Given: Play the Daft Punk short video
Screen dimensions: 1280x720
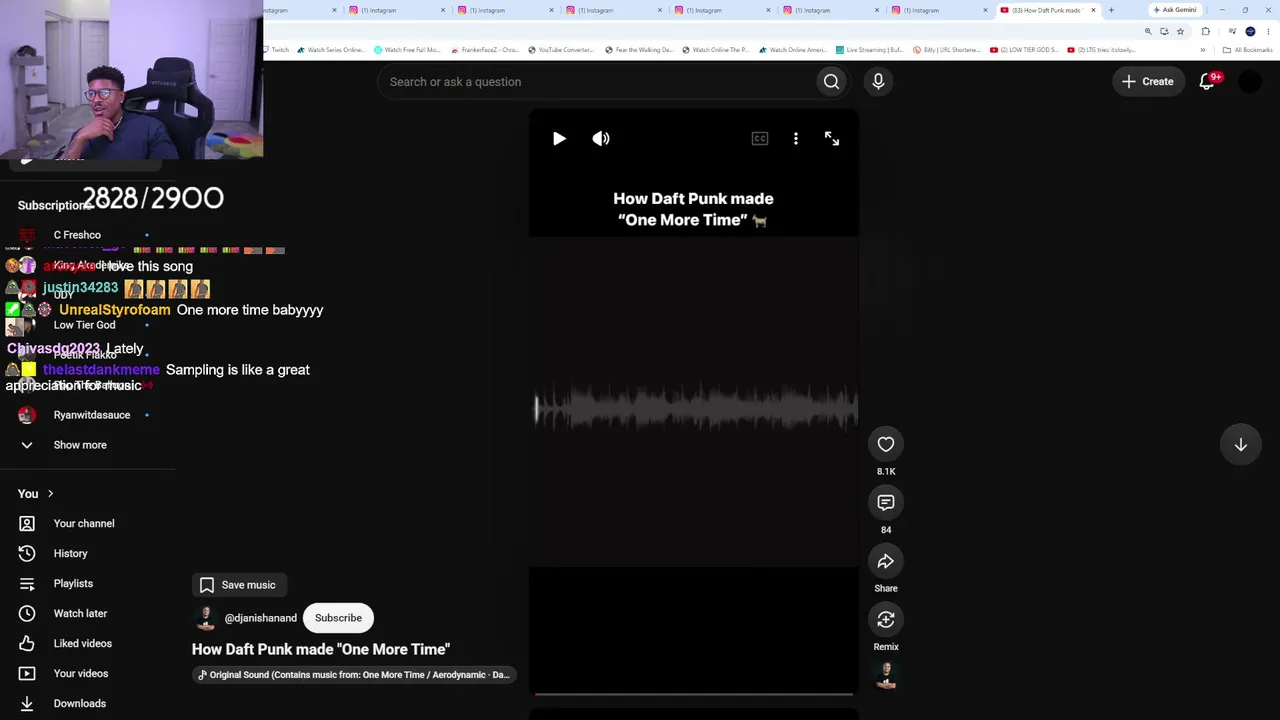Looking at the screenshot, I should 559,139.
